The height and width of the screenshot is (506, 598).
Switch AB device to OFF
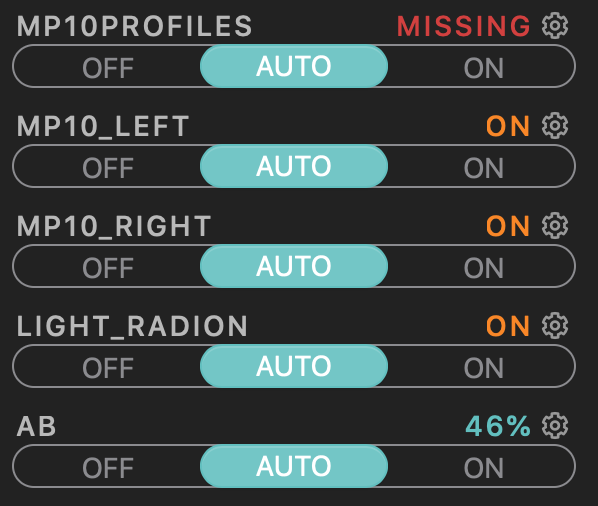tap(108, 468)
